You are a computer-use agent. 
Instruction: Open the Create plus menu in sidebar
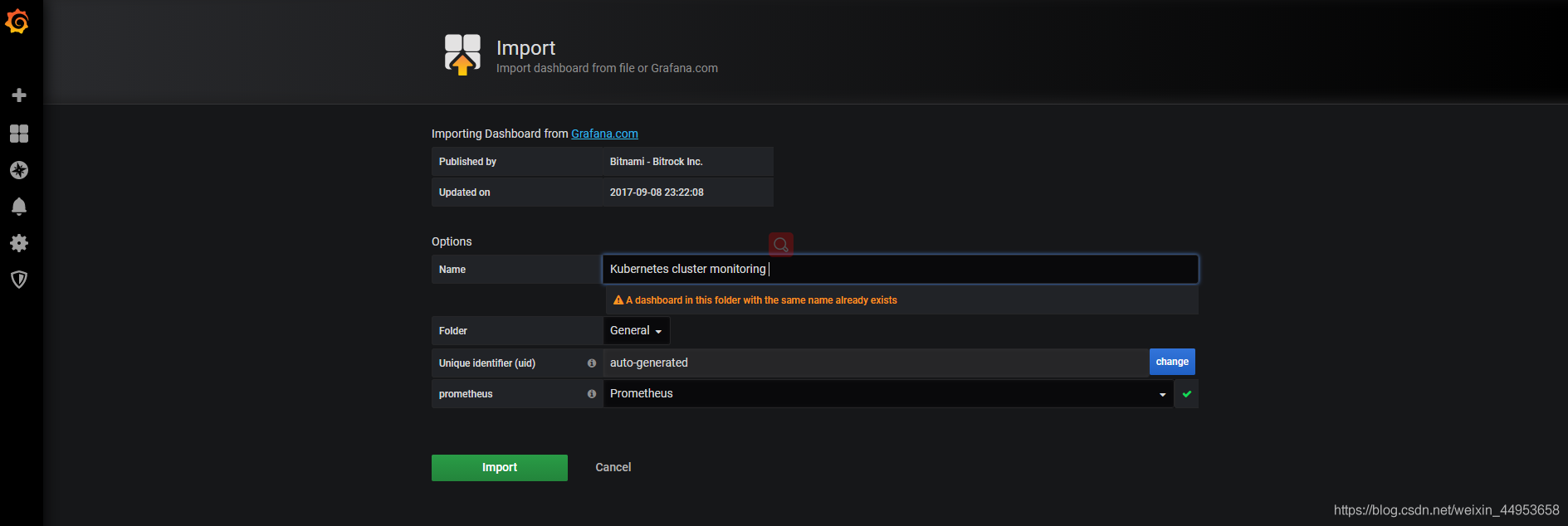(19, 95)
